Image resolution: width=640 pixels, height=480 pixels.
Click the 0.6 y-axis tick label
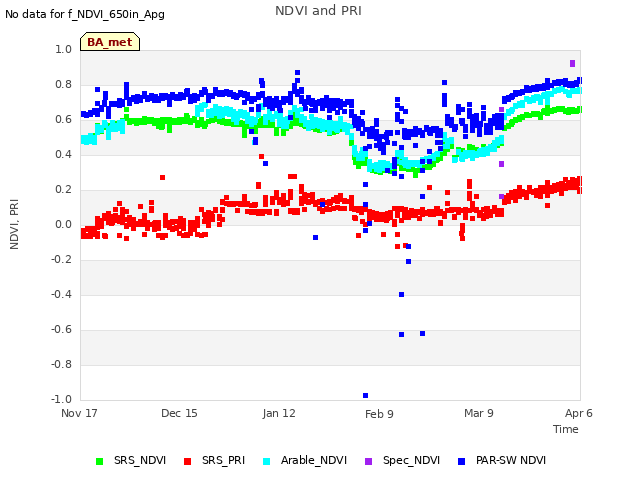(x=63, y=119)
